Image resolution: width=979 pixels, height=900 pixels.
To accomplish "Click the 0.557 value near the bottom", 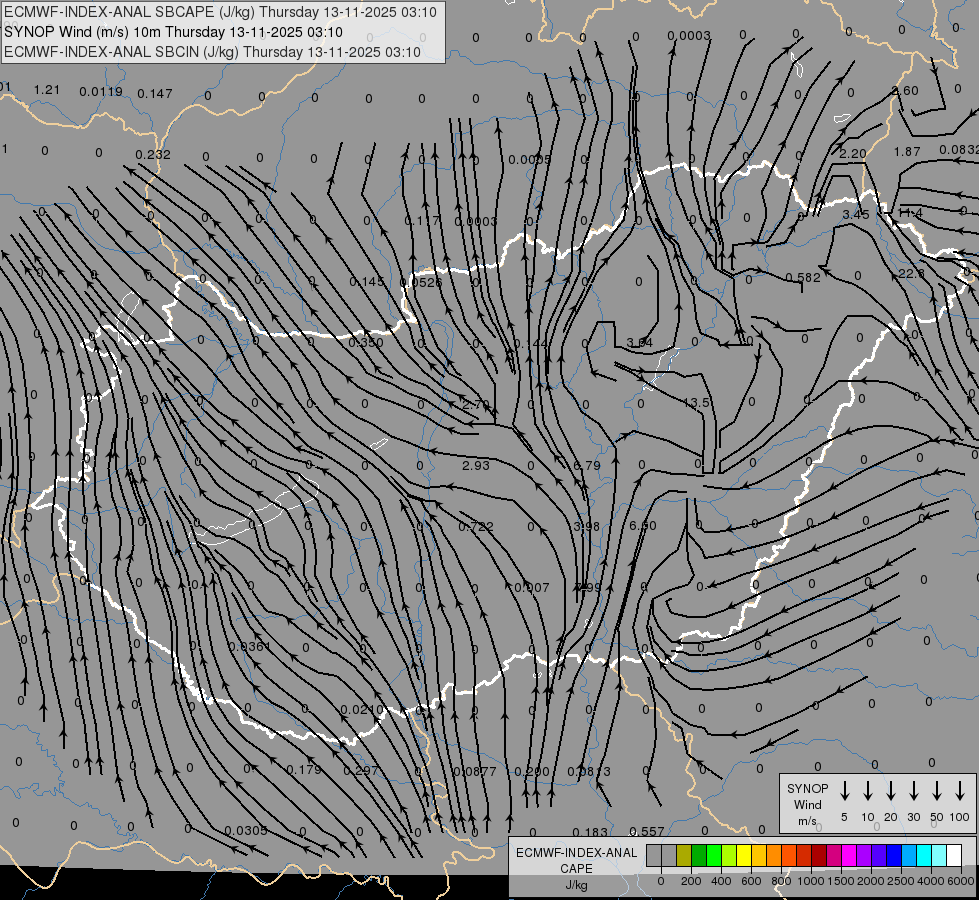I will click(x=647, y=831).
